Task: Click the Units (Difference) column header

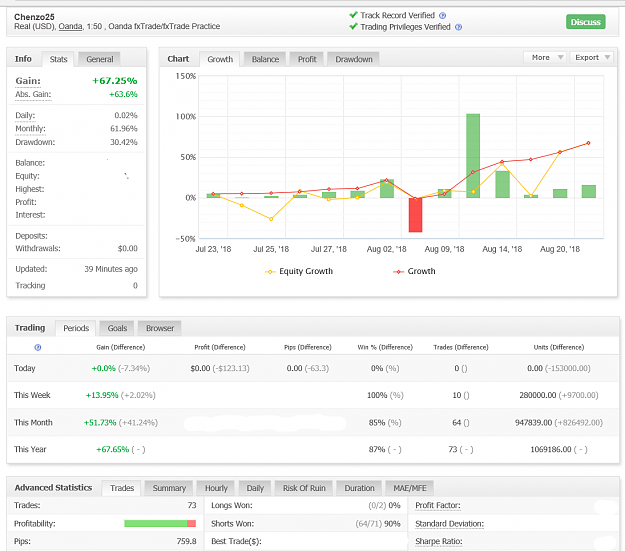Action: (x=559, y=347)
